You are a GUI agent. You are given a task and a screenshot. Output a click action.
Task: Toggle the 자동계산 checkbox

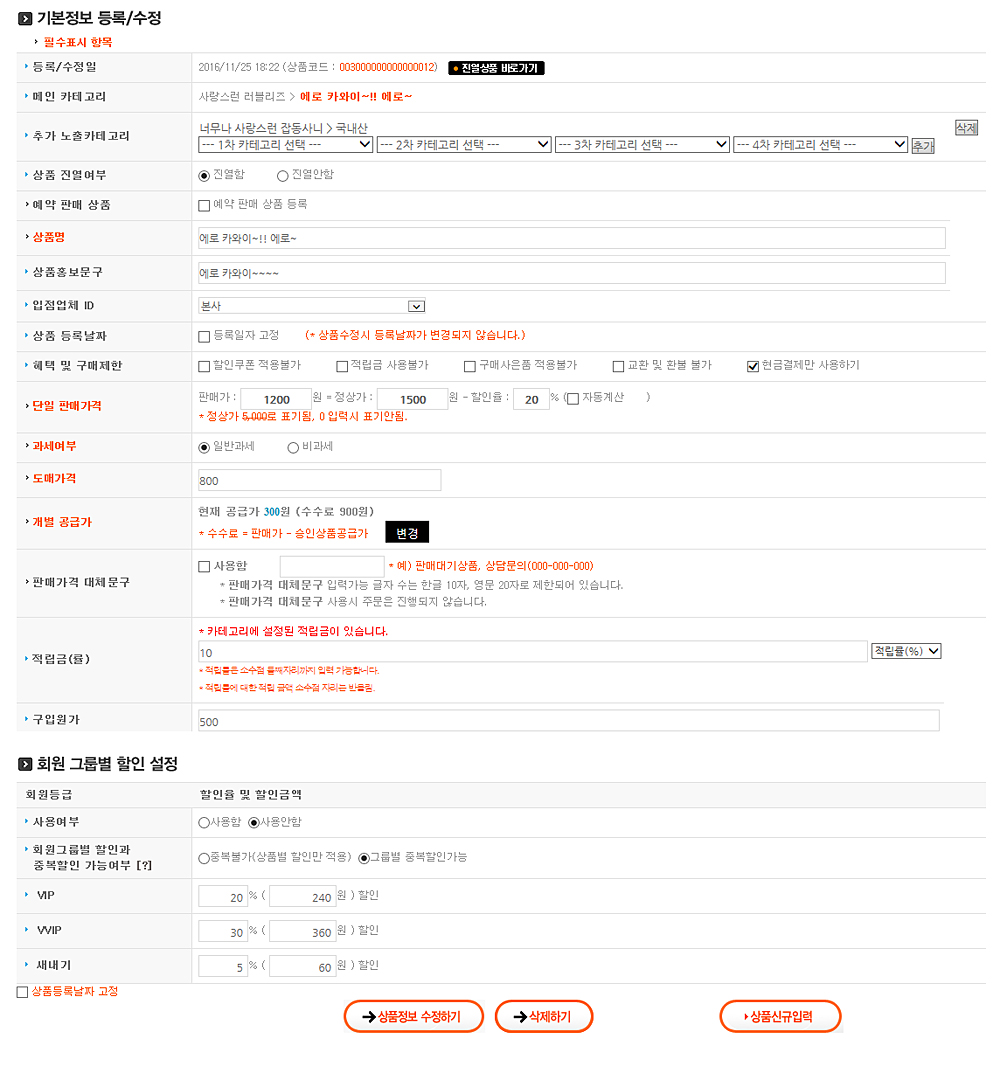point(573,399)
